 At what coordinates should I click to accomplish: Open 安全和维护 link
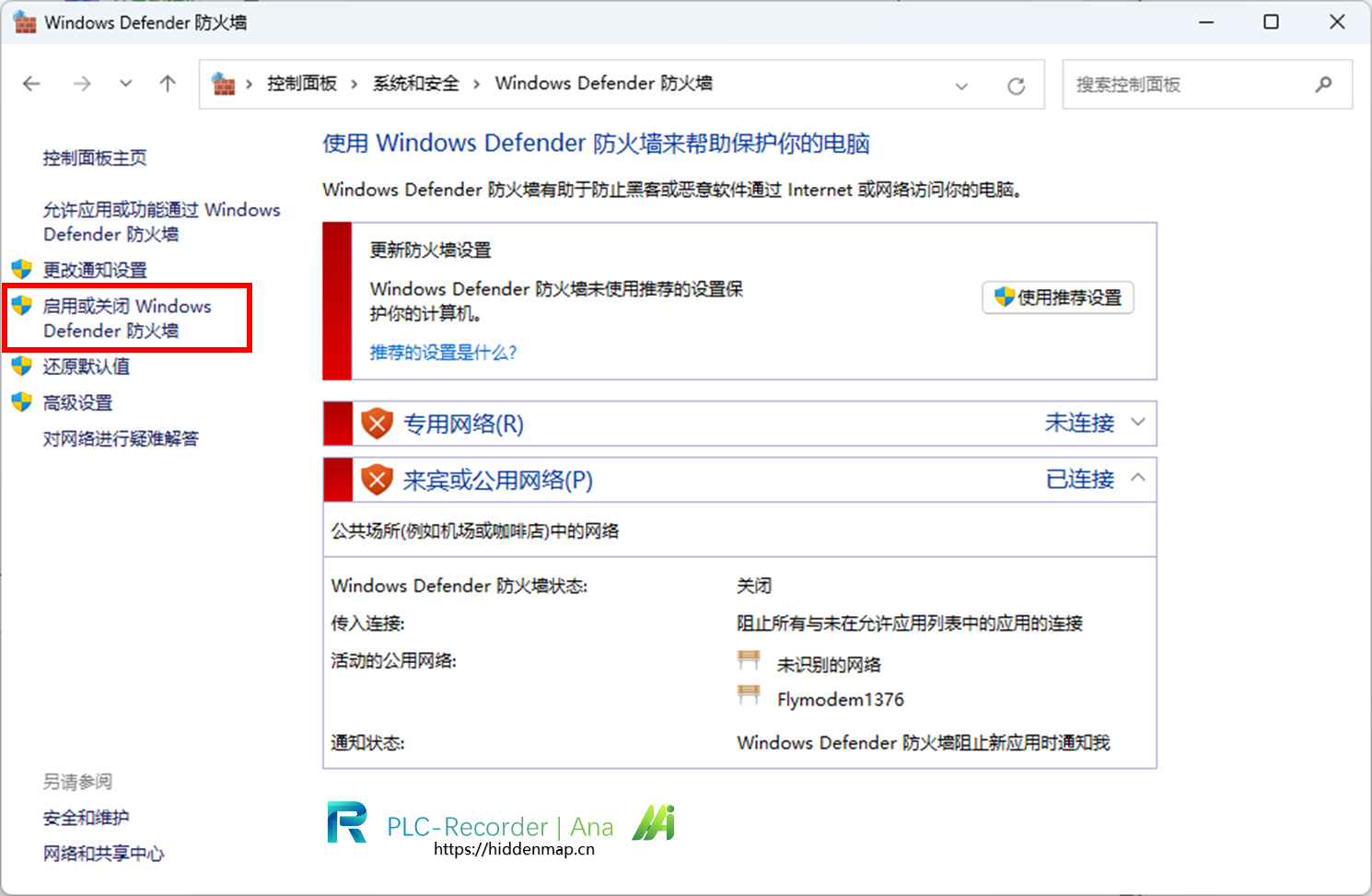(x=86, y=818)
